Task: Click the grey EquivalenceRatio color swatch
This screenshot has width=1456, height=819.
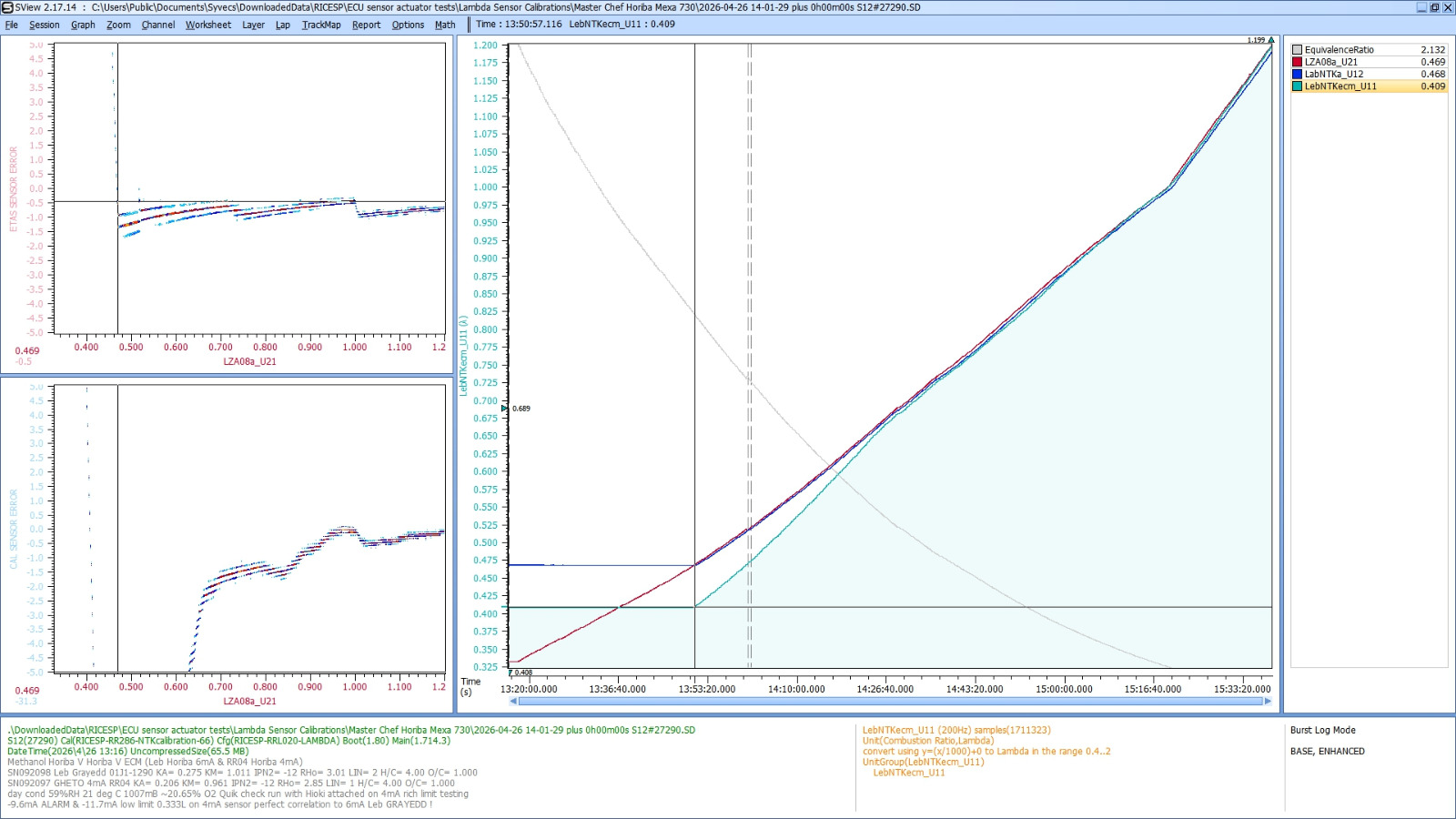Action: (1298, 50)
